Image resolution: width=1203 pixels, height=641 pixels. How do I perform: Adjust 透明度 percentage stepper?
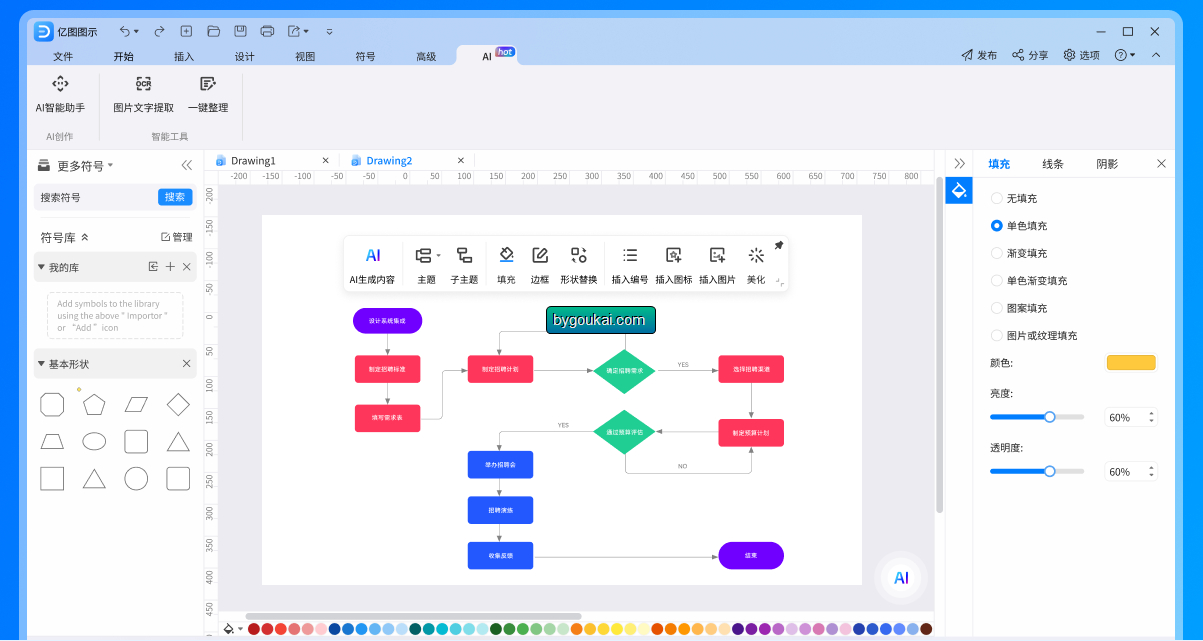click(x=1150, y=471)
